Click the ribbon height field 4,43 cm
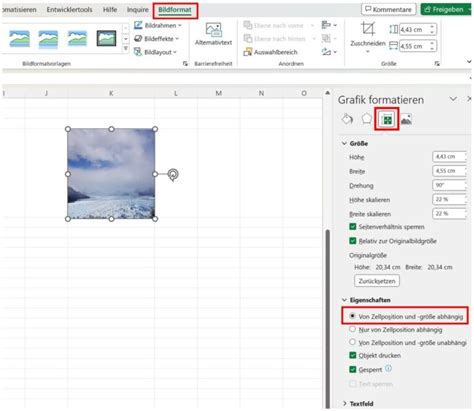Viewport: 474px width, 411px height. [414, 29]
